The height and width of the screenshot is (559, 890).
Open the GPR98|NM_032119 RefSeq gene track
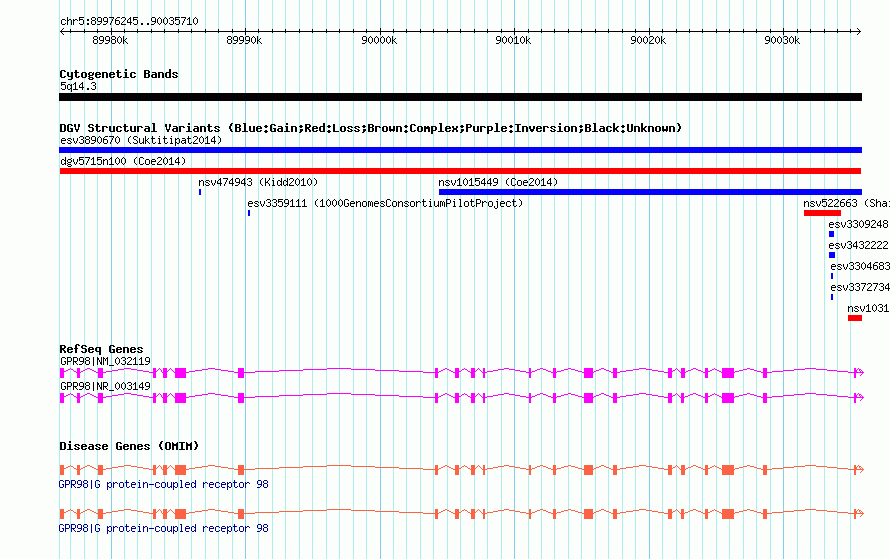[461, 373]
